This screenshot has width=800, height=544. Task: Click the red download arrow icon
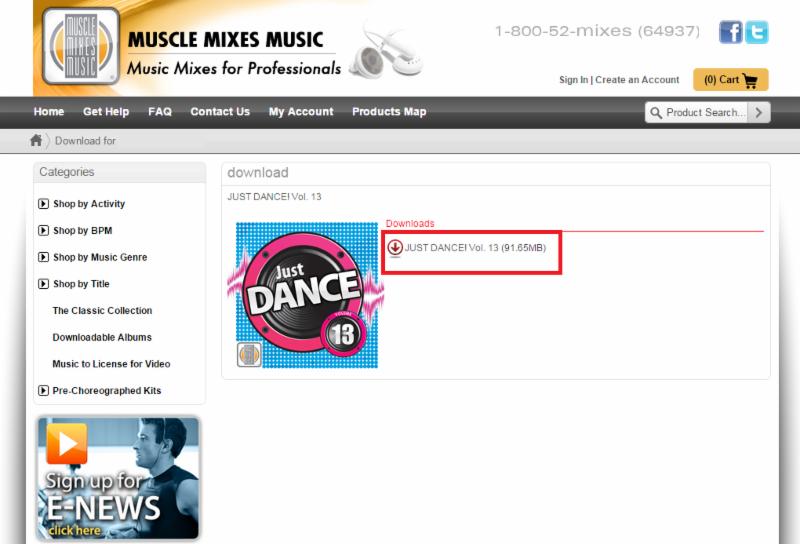tap(395, 247)
